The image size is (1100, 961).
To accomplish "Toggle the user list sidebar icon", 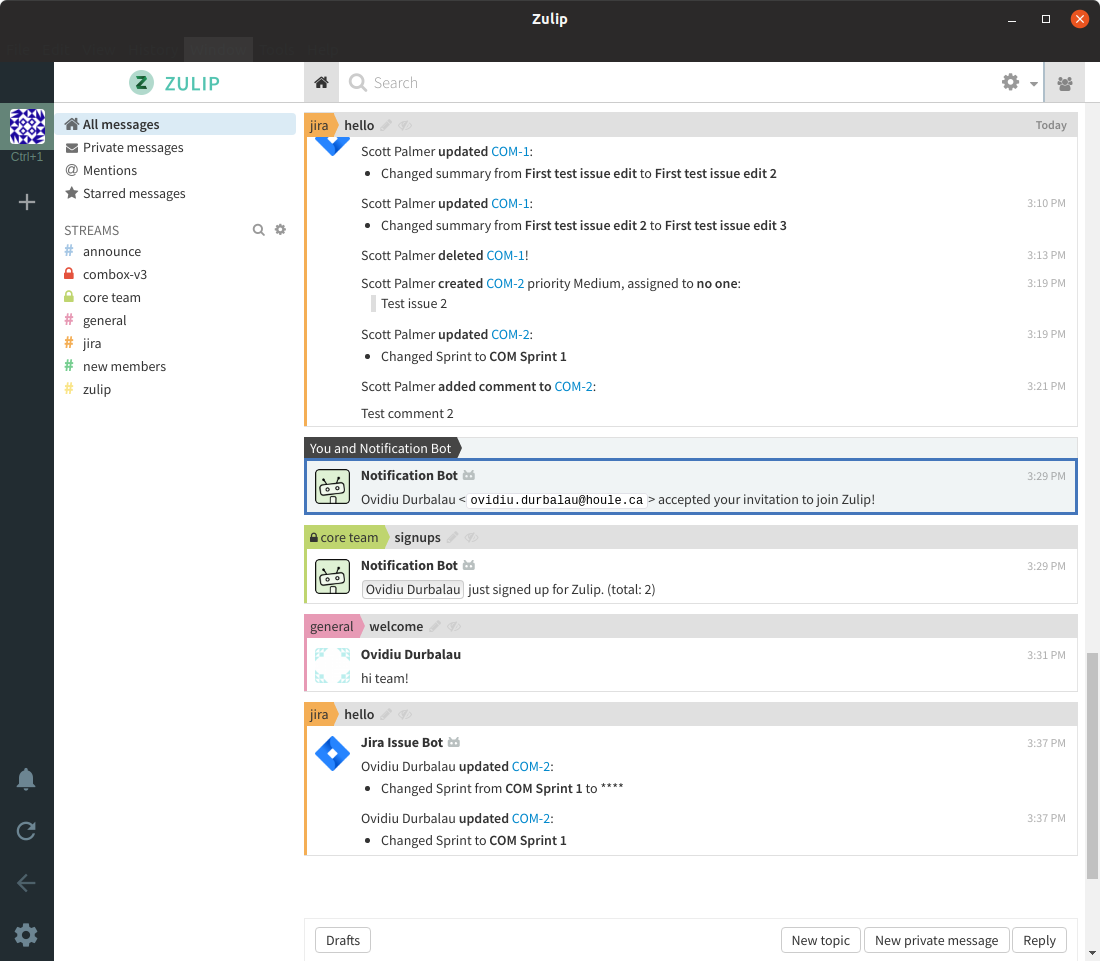I will point(1064,83).
